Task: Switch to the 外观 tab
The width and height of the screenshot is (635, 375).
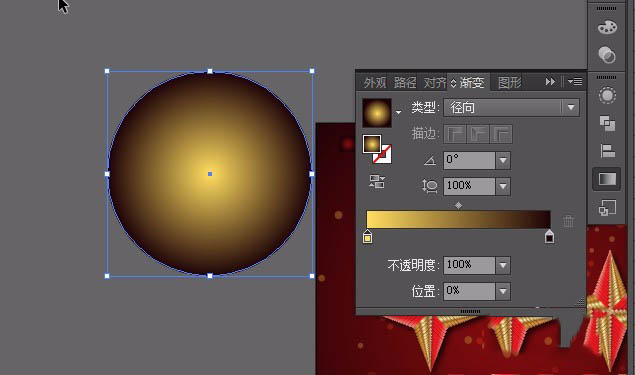Action: pyautogui.click(x=375, y=83)
